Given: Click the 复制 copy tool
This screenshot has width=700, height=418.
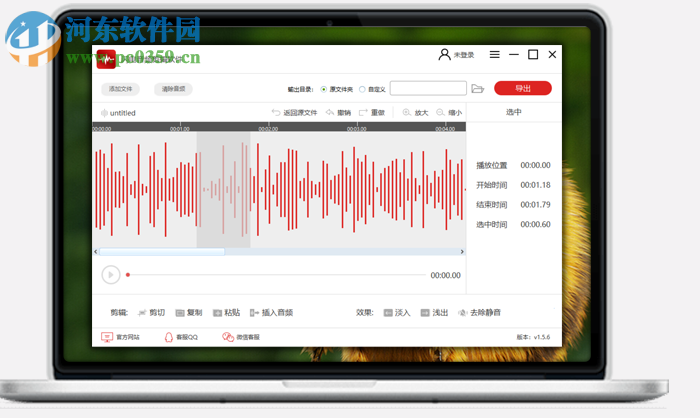Looking at the screenshot, I should (189, 313).
